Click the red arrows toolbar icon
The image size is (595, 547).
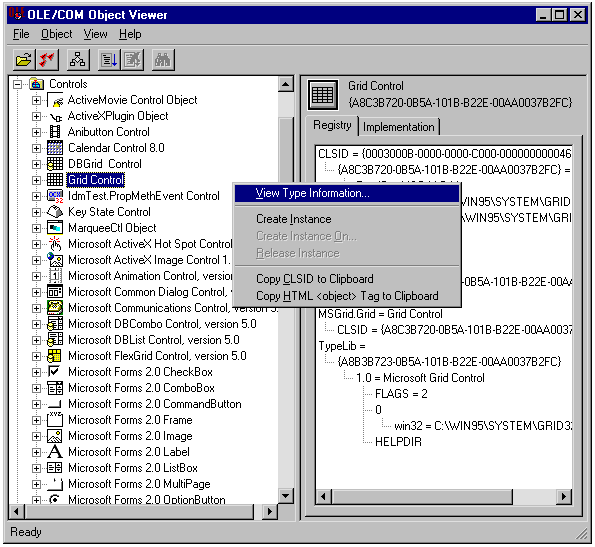(47, 60)
